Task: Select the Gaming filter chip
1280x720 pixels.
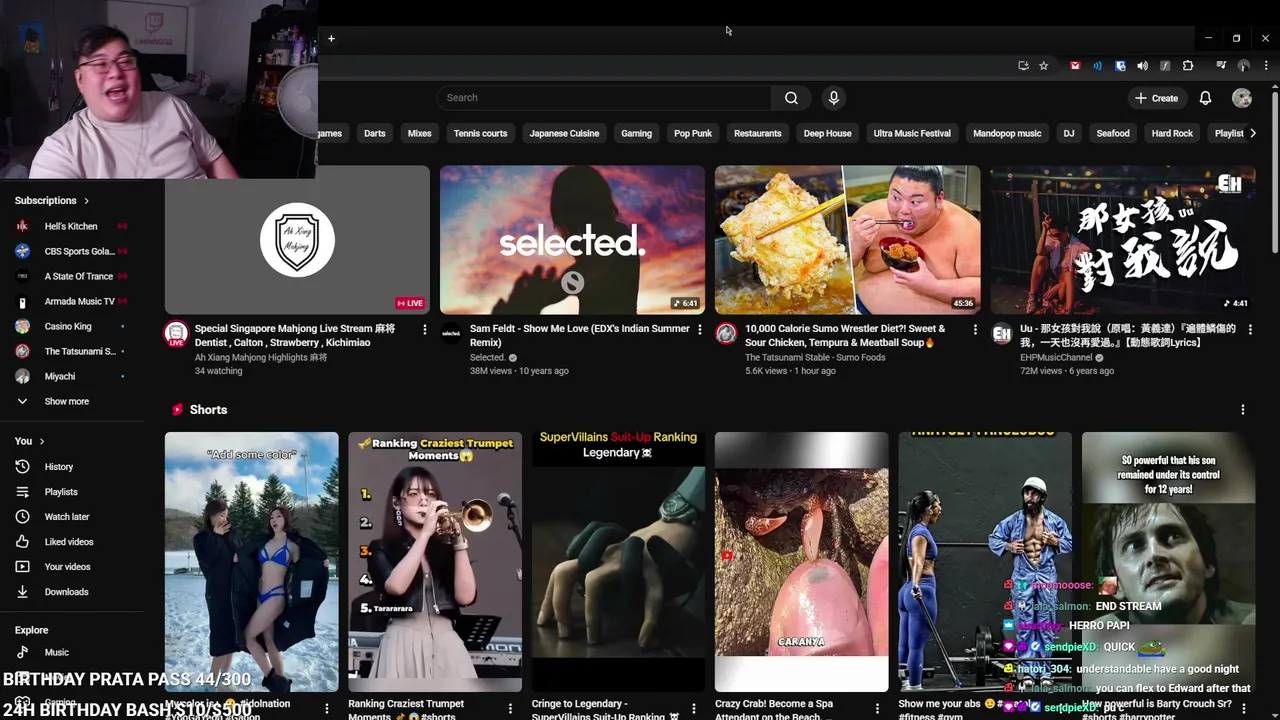Action: pyautogui.click(x=636, y=133)
